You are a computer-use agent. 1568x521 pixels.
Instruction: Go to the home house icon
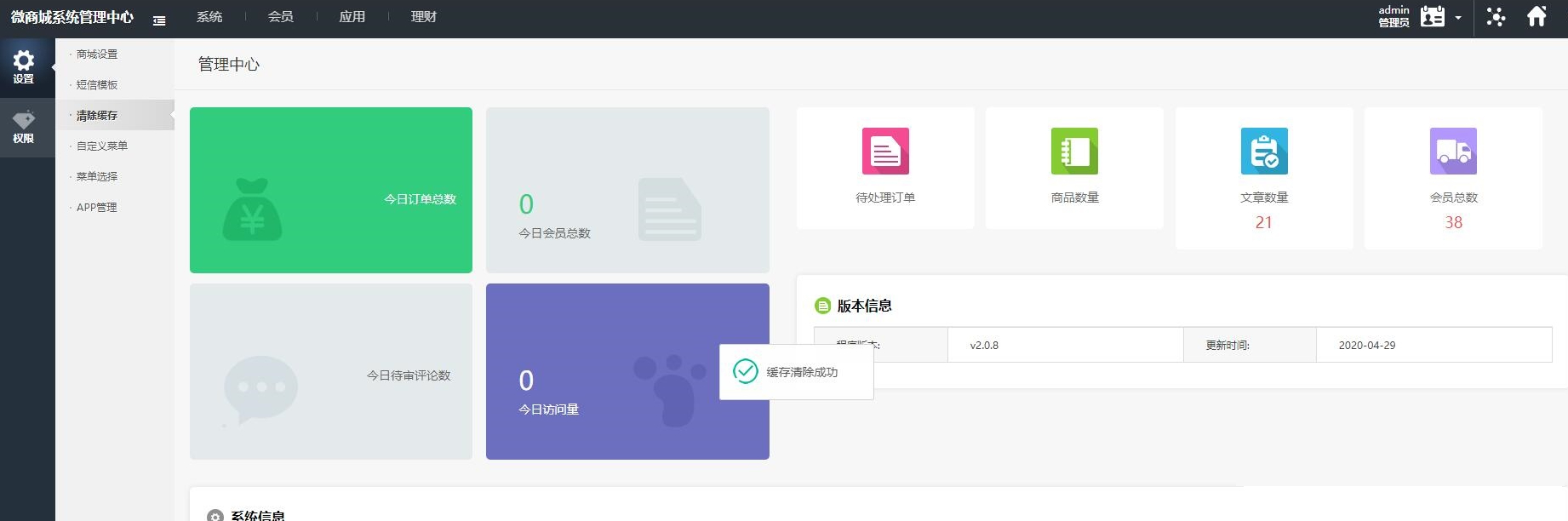(1537, 16)
